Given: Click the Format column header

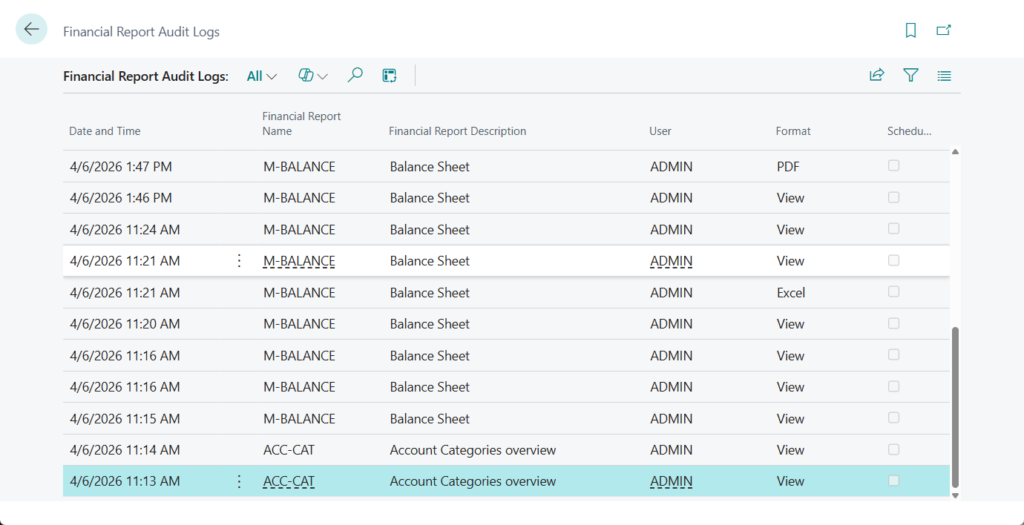Looking at the screenshot, I should [x=793, y=131].
